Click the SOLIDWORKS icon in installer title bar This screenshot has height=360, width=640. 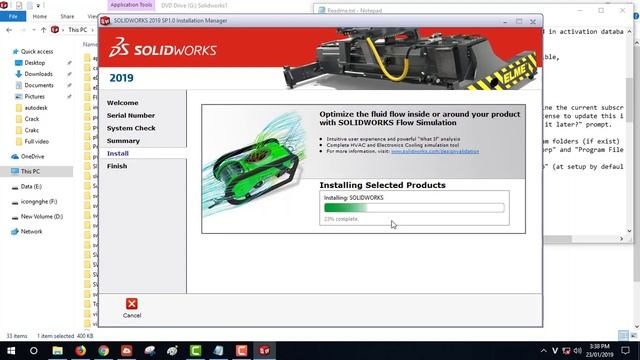[105, 21]
